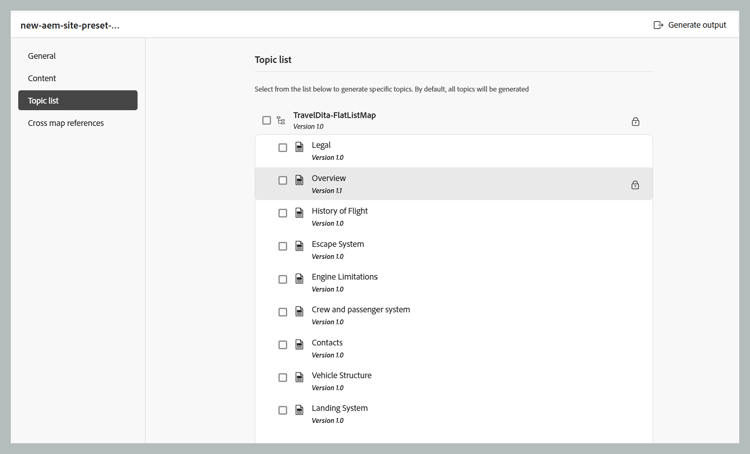Click the Landing System document icon
Viewport: 750px width, 454px height.
pyautogui.click(x=299, y=410)
